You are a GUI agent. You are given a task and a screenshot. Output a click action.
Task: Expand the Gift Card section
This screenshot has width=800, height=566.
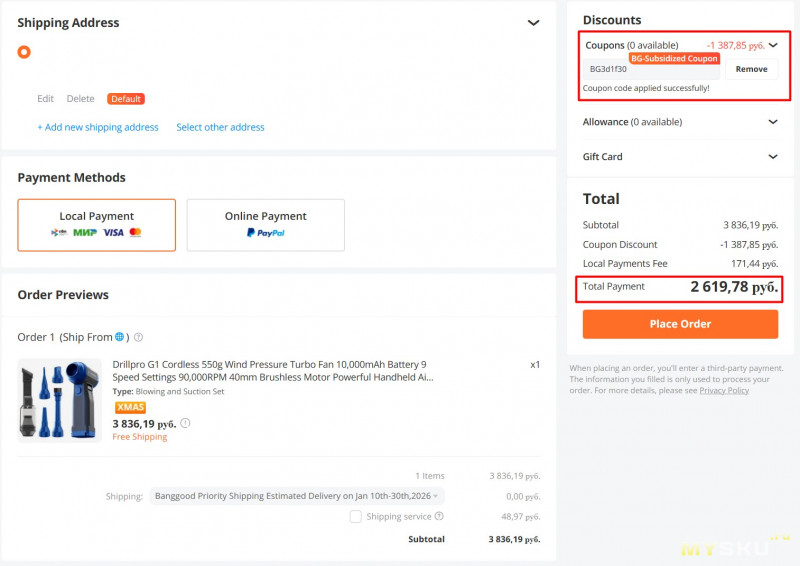pyautogui.click(x=772, y=157)
